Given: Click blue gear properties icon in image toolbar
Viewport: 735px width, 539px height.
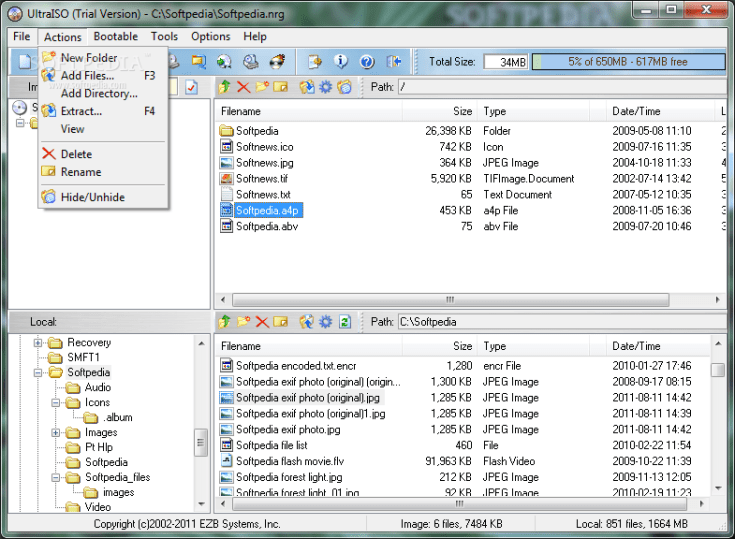Looking at the screenshot, I should pyautogui.click(x=325, y=87).
